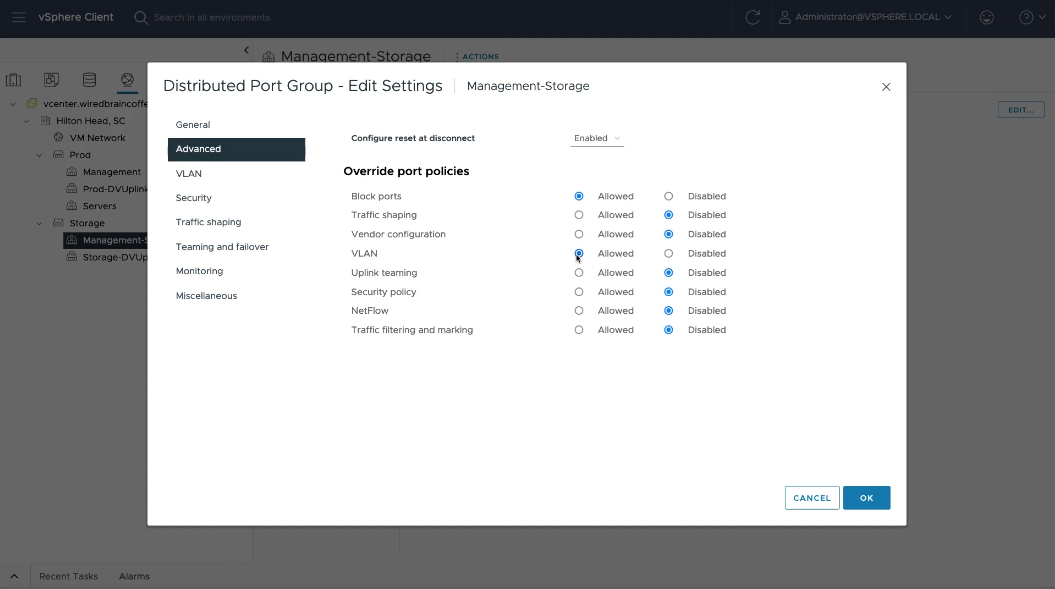Viewport: 1055px width, 589px height.
Task: Close the Edit Settings dialog
Action: pos(886,87)
